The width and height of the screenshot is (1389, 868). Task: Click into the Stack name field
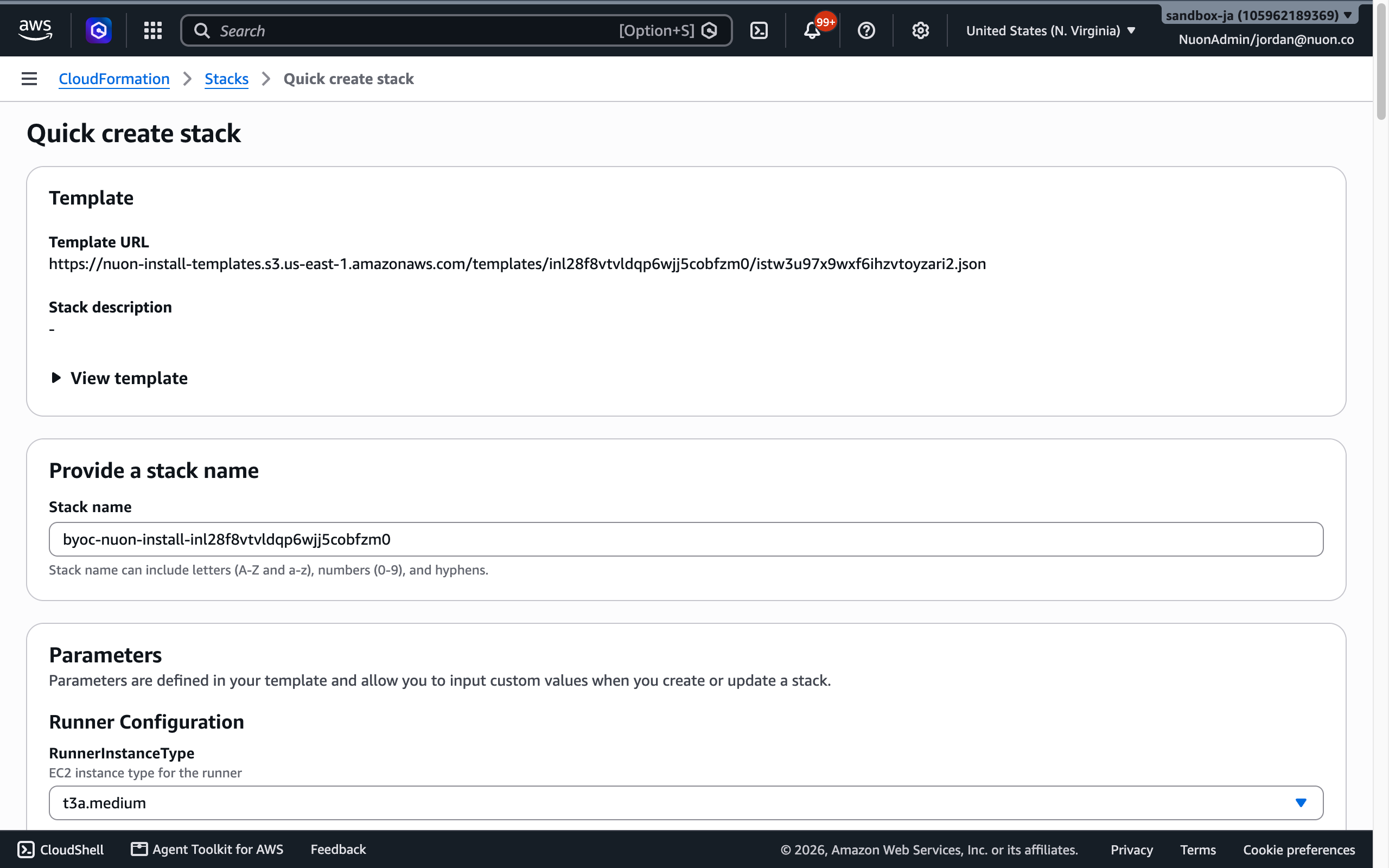(x=686, y=539)
